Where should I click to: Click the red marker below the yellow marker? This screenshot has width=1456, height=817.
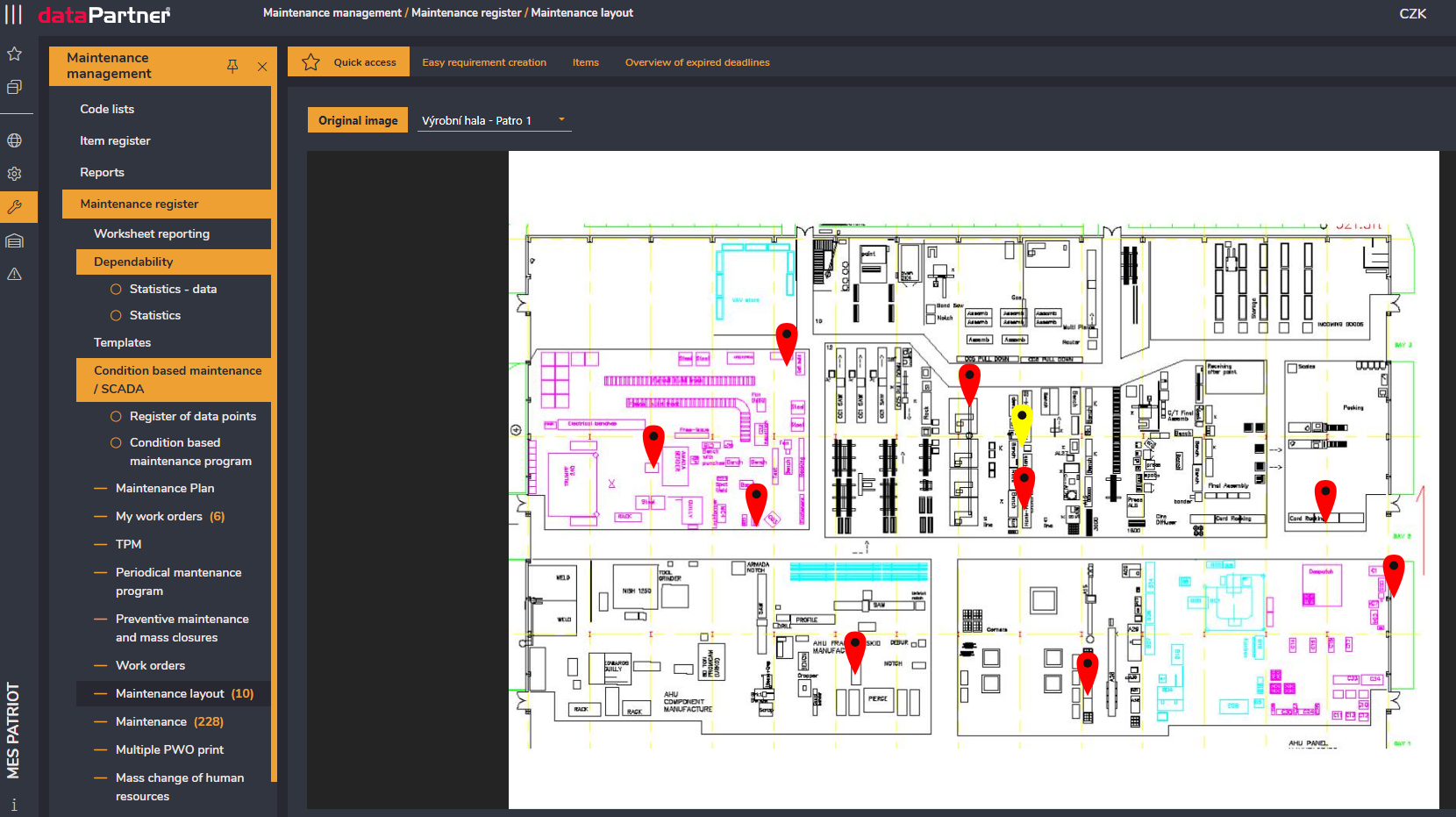point(1024,488)
